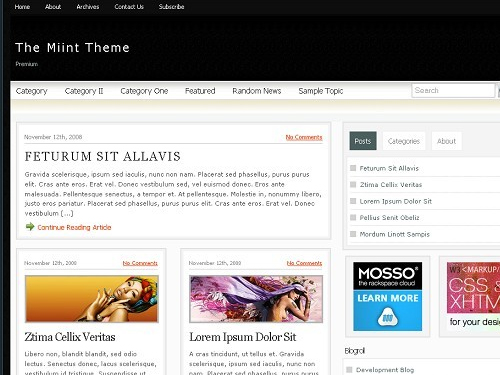Open the FETURUM SIT ALLAVIS post title
This screenshot has height=375, width=500.
pos(103,156)
